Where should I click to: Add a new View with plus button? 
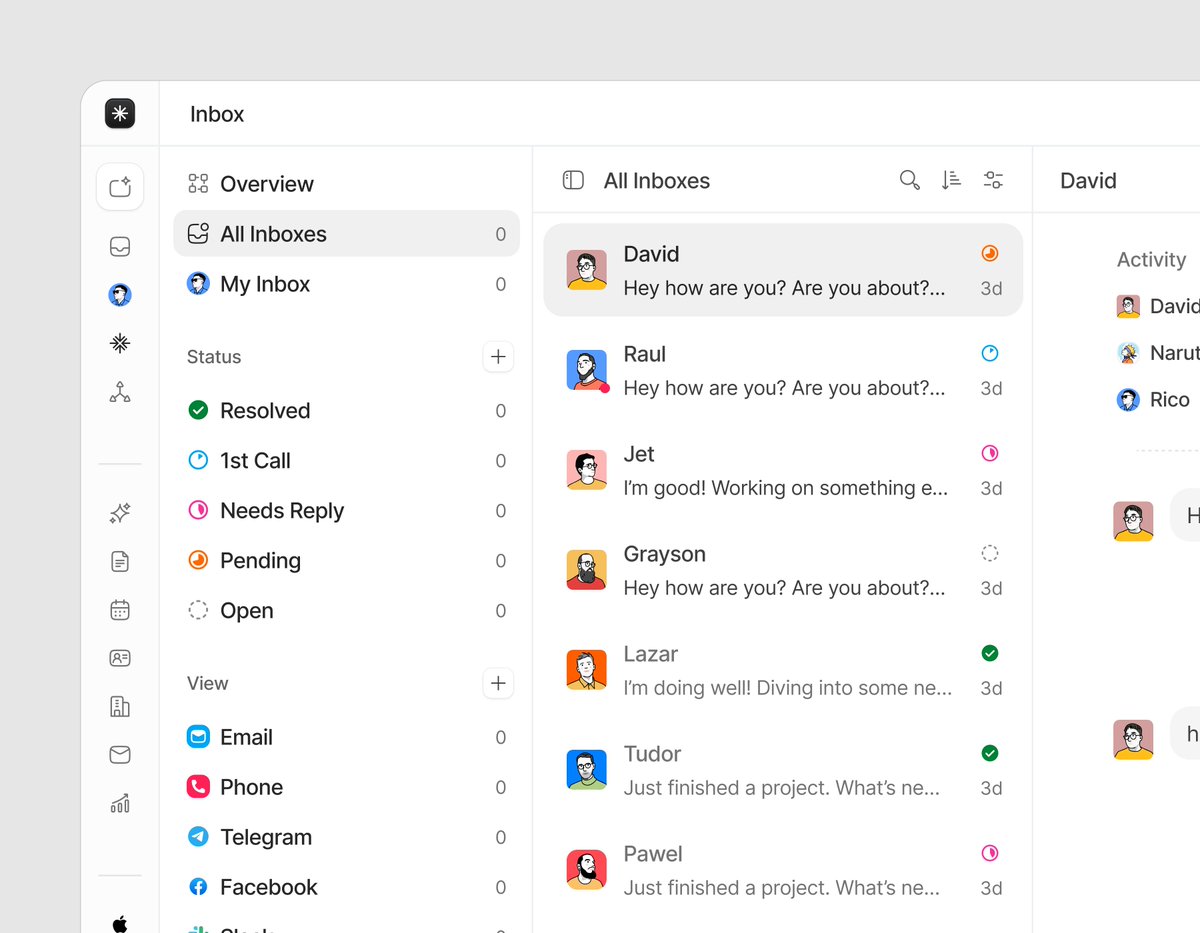(x=498, y=684)
